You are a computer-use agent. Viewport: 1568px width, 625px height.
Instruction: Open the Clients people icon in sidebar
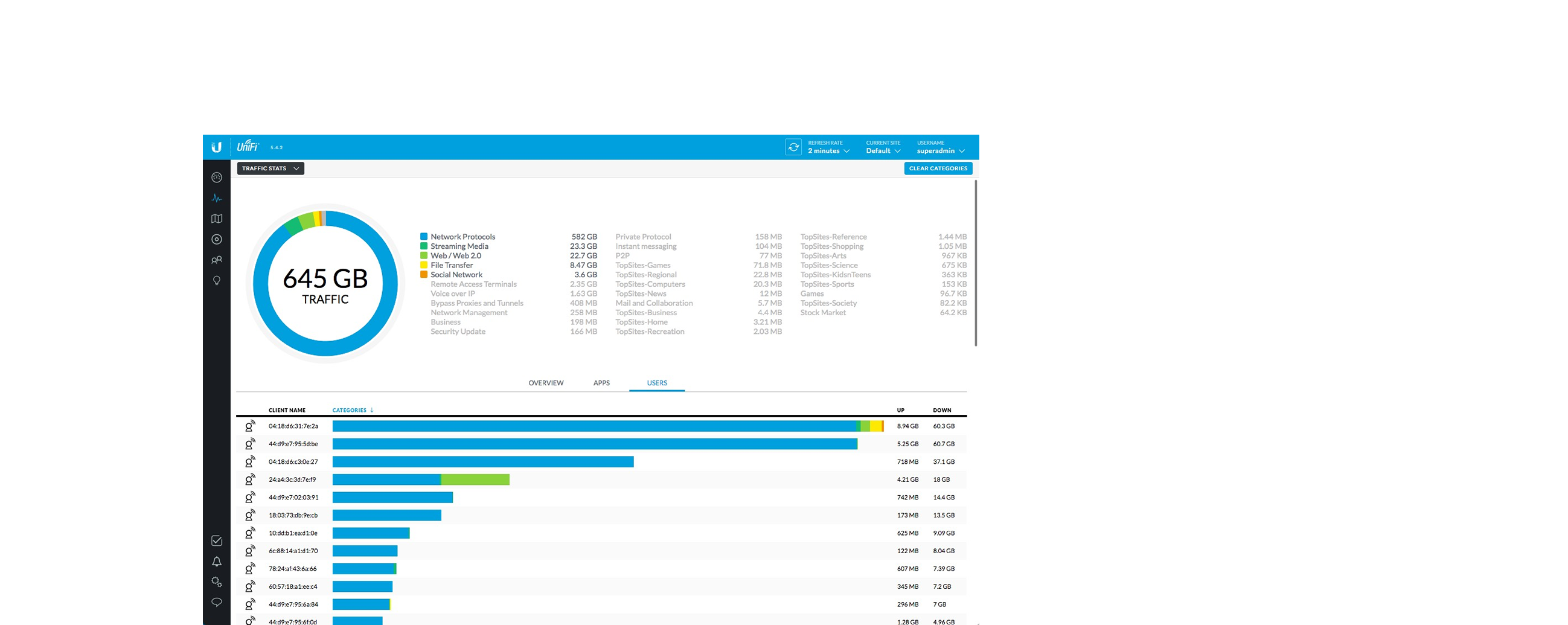pos(216,260)
